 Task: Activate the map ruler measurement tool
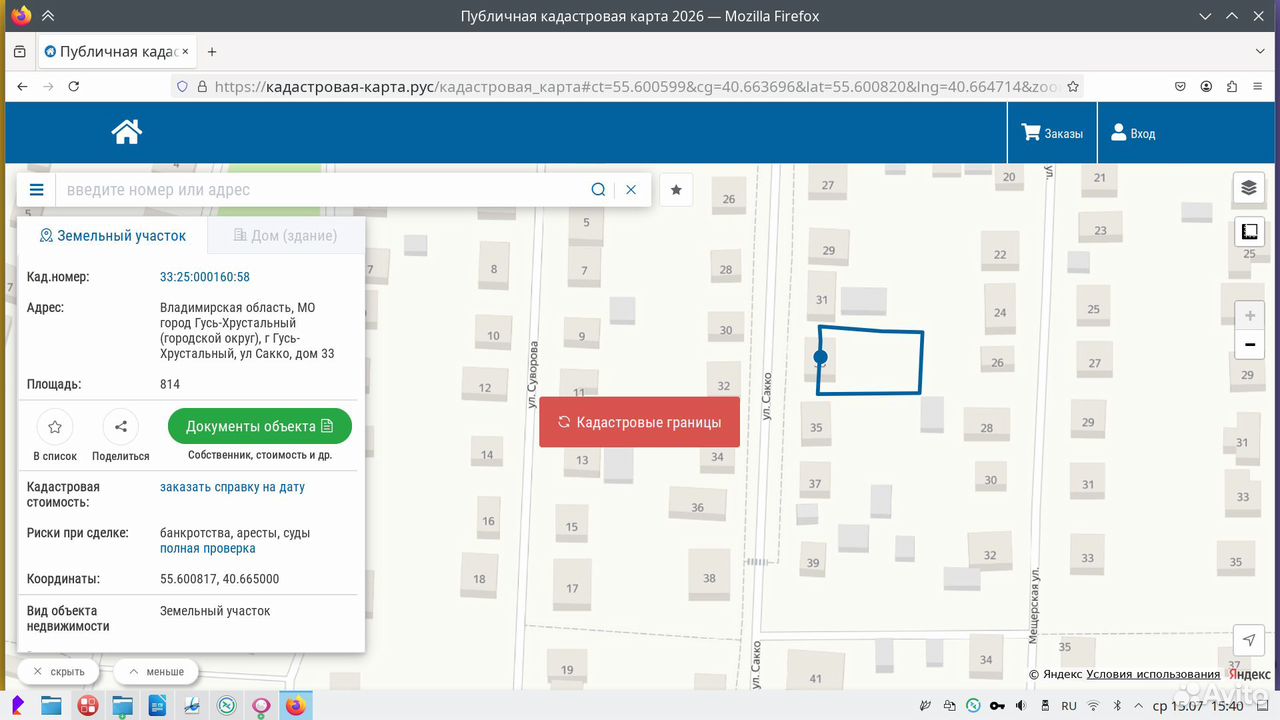1249,232
